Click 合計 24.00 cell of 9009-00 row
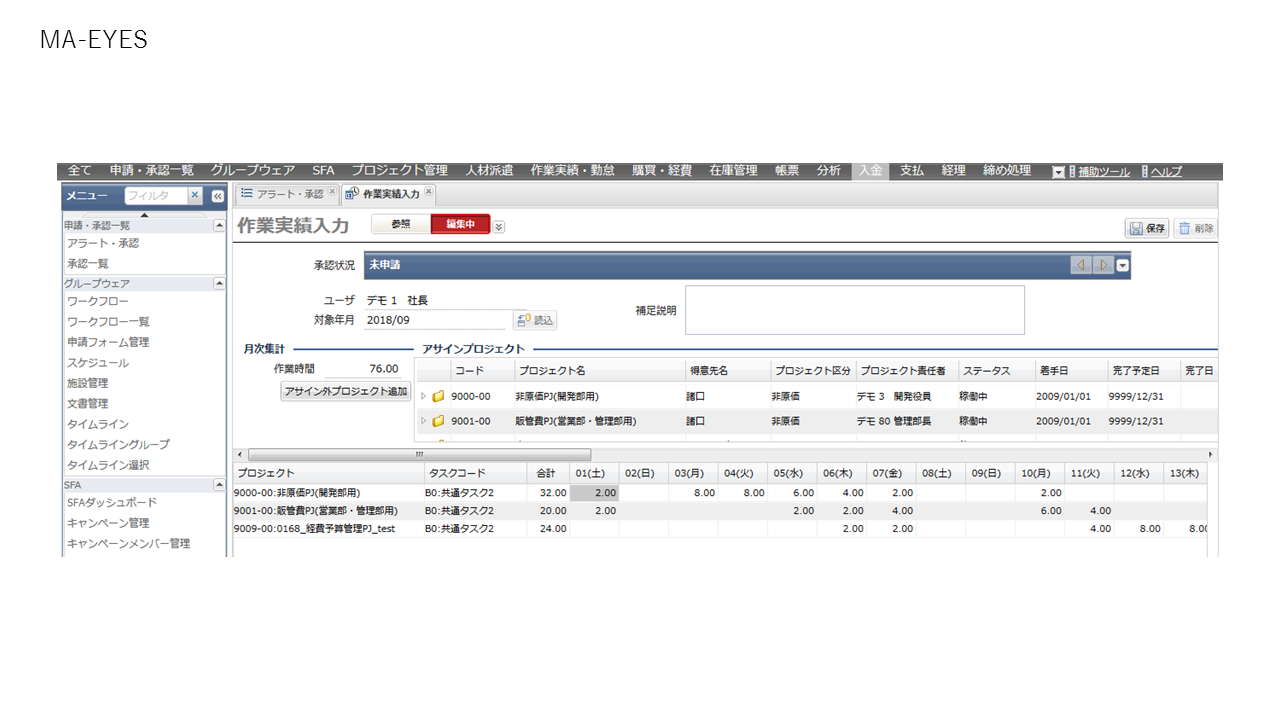 click(x=548, y=528)
